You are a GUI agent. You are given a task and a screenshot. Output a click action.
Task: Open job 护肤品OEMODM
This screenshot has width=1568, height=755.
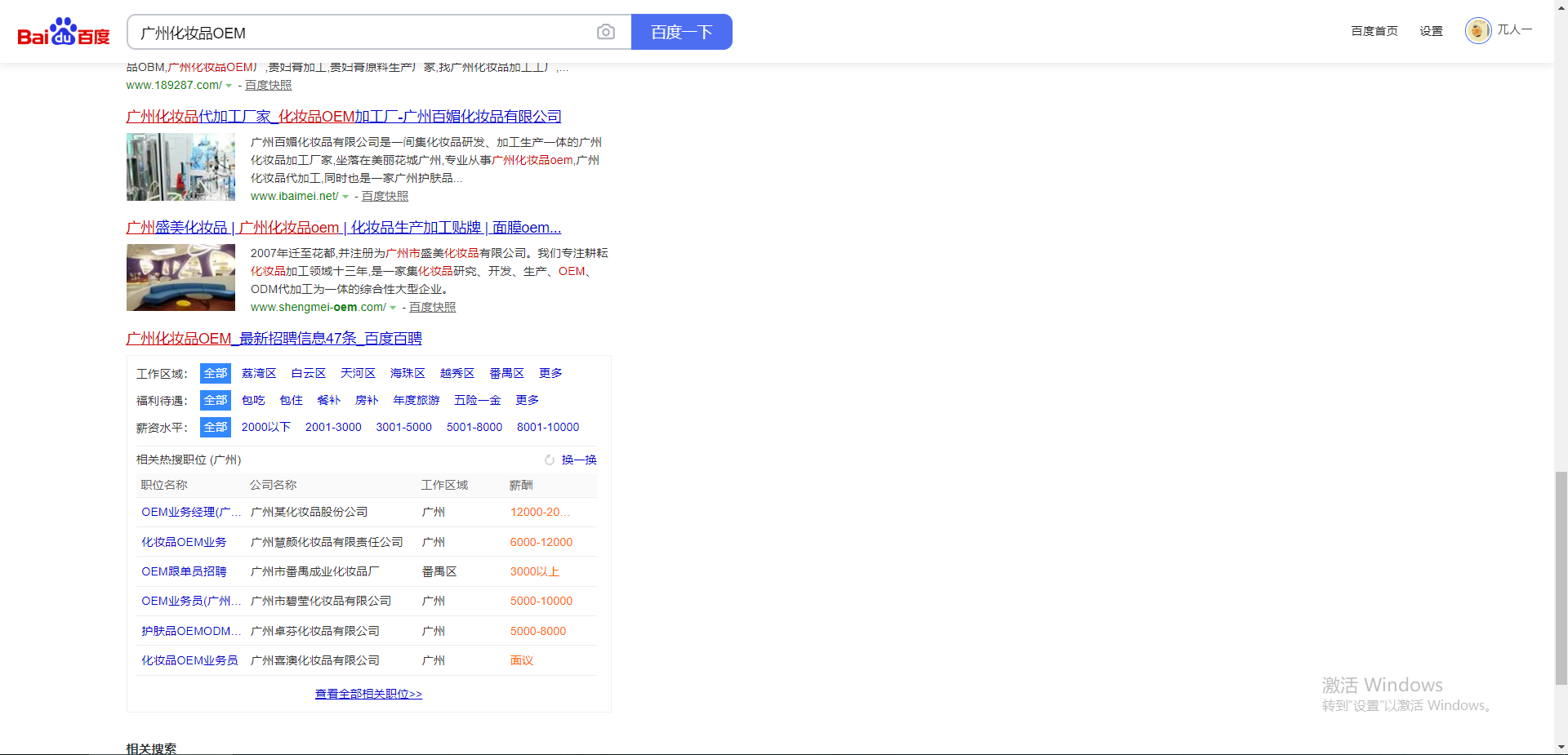191,631
